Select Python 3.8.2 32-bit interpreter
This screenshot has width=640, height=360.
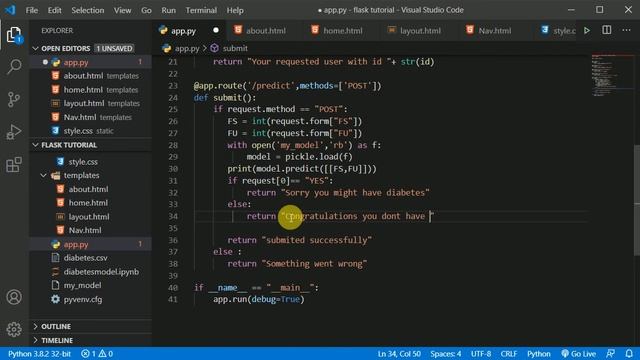tap(39, 353)
